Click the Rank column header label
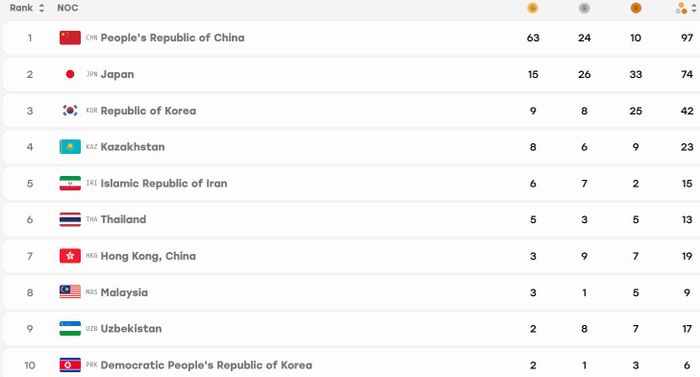 pyautogui.click(x=21, y=8)
